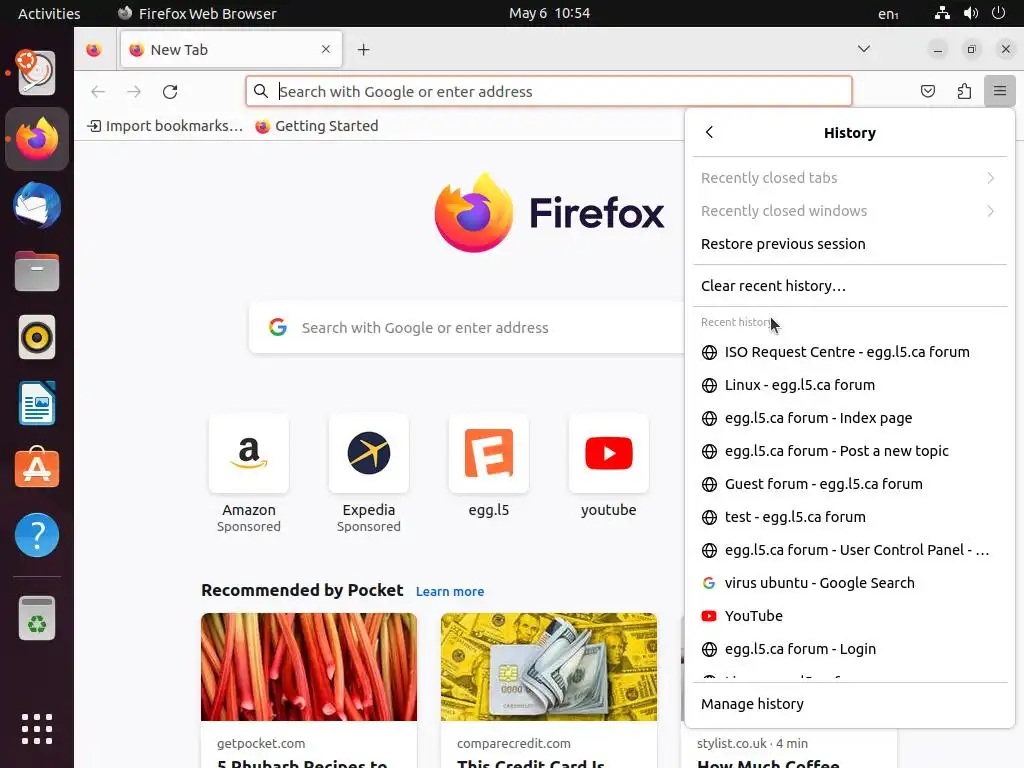1024x768 pixels.
Task: Click the Learn more link next to Pocket
Action: click(450, 591)
